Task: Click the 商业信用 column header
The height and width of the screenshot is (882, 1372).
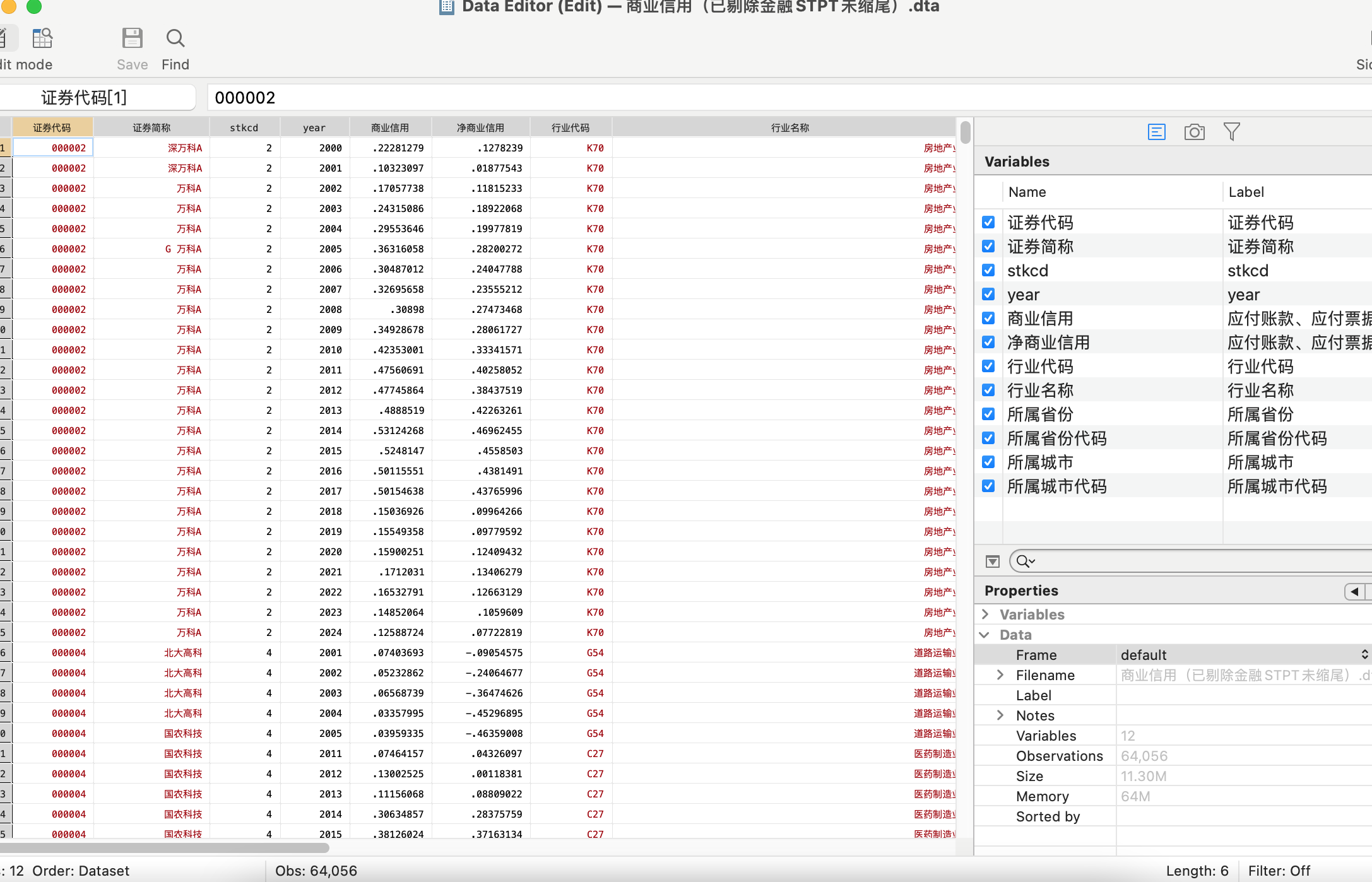Action: [390, 127]
